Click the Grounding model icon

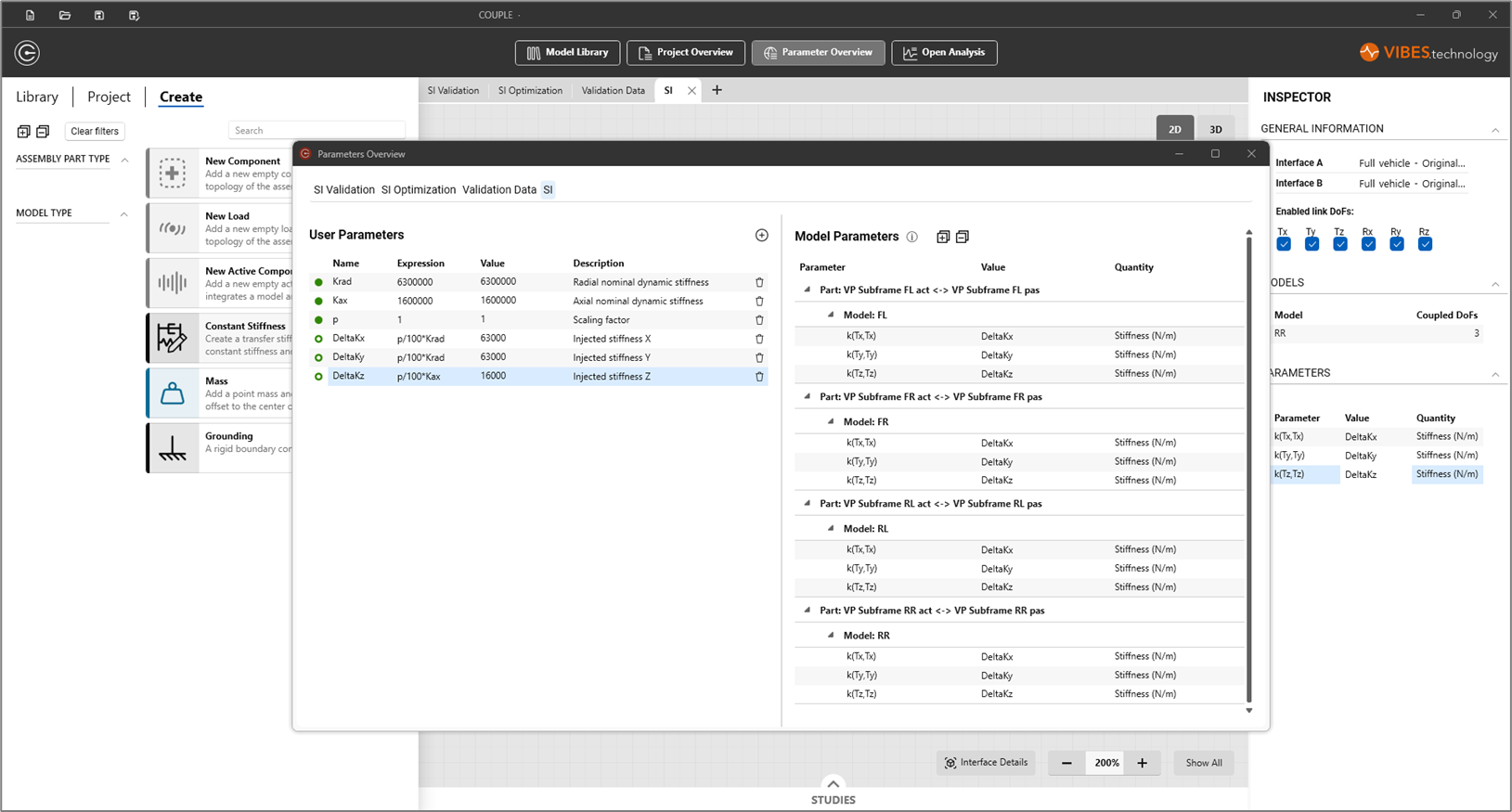pos(173,447)
